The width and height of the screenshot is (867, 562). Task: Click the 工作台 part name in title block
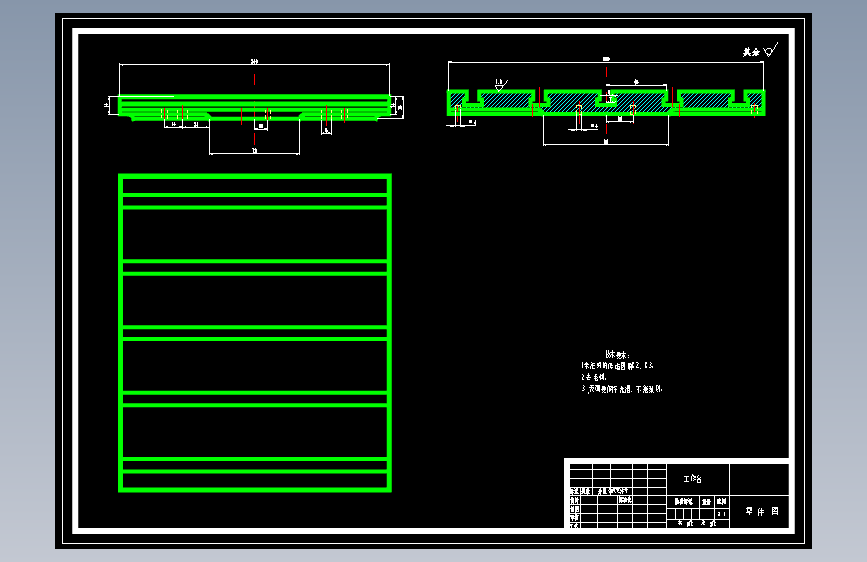pyautogui.click(x=692, y=479)
